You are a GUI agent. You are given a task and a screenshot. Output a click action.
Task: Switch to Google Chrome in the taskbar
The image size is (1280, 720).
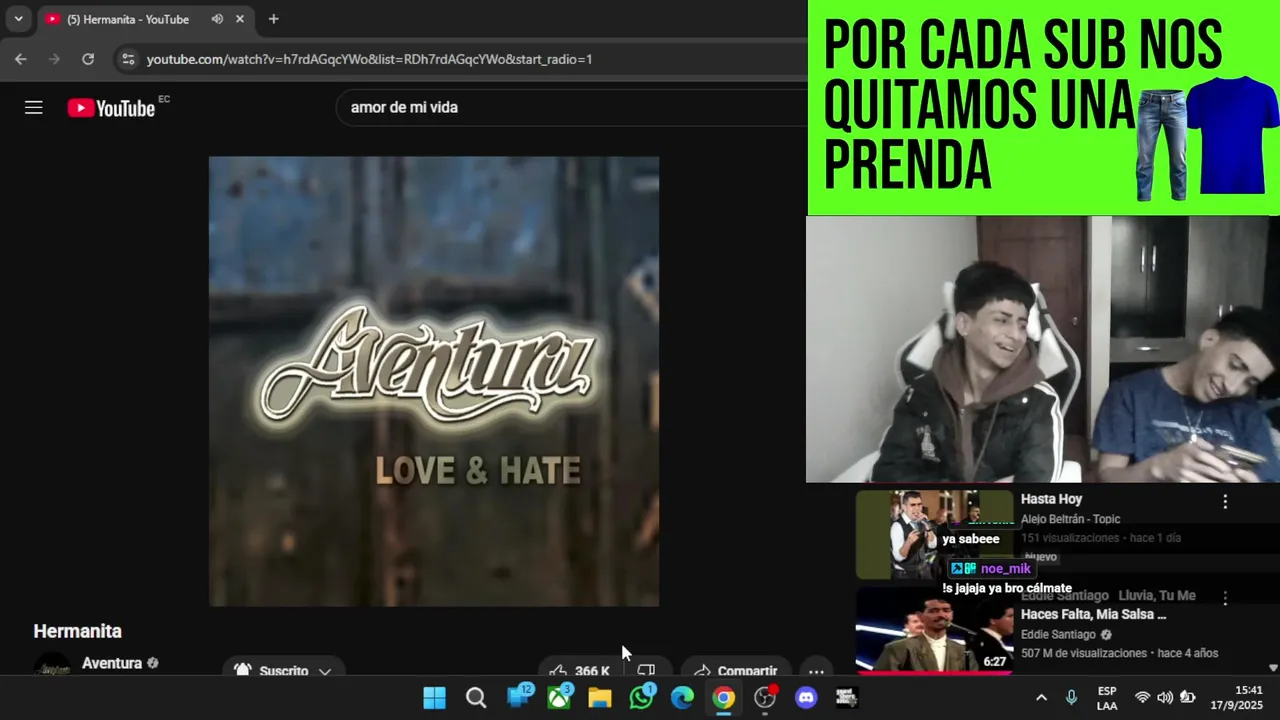tap(723, 698)
